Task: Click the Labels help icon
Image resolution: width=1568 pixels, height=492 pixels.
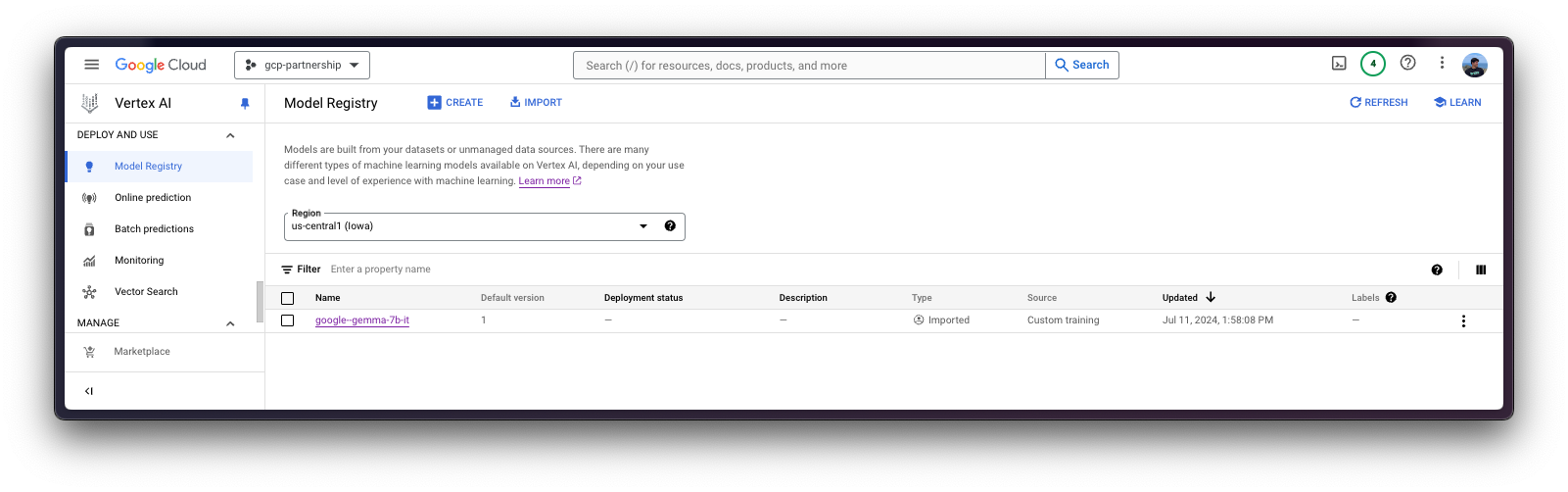Action: point(1391,298)
